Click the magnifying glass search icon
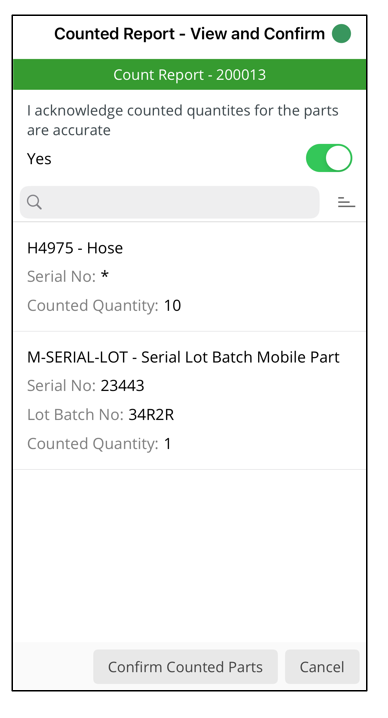The width and height of the screenshot is (388, 718). tap(34, 202)
